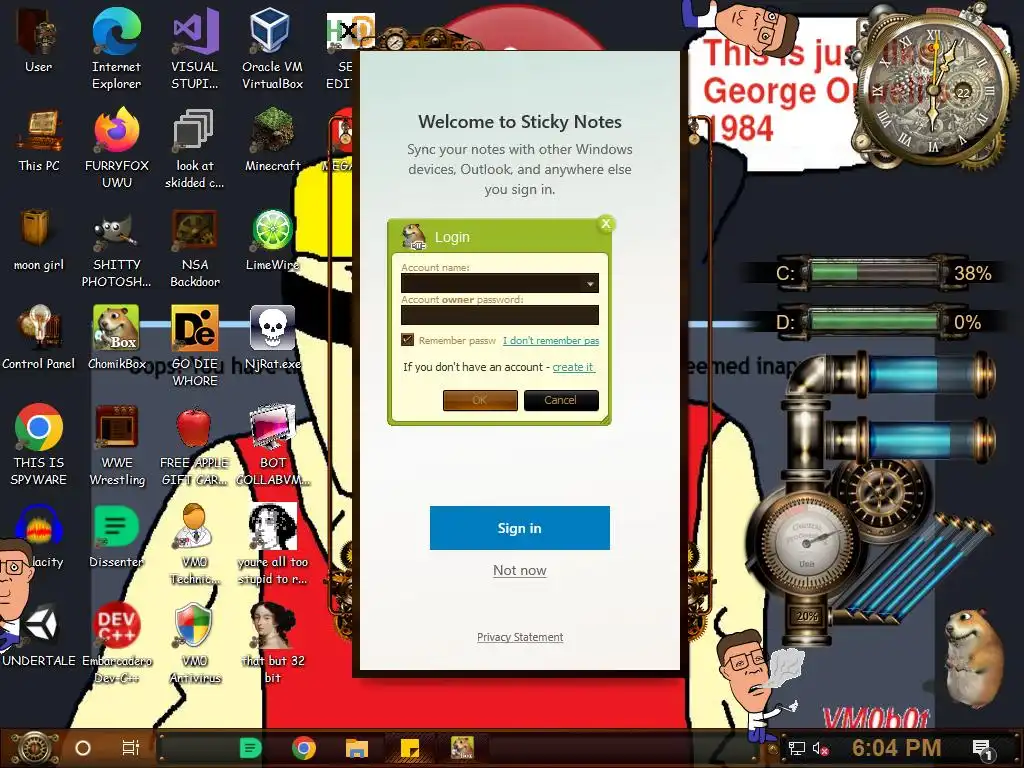Open the notification center icon
Viewport: 1024px width, 768px height.
point(982,749)
